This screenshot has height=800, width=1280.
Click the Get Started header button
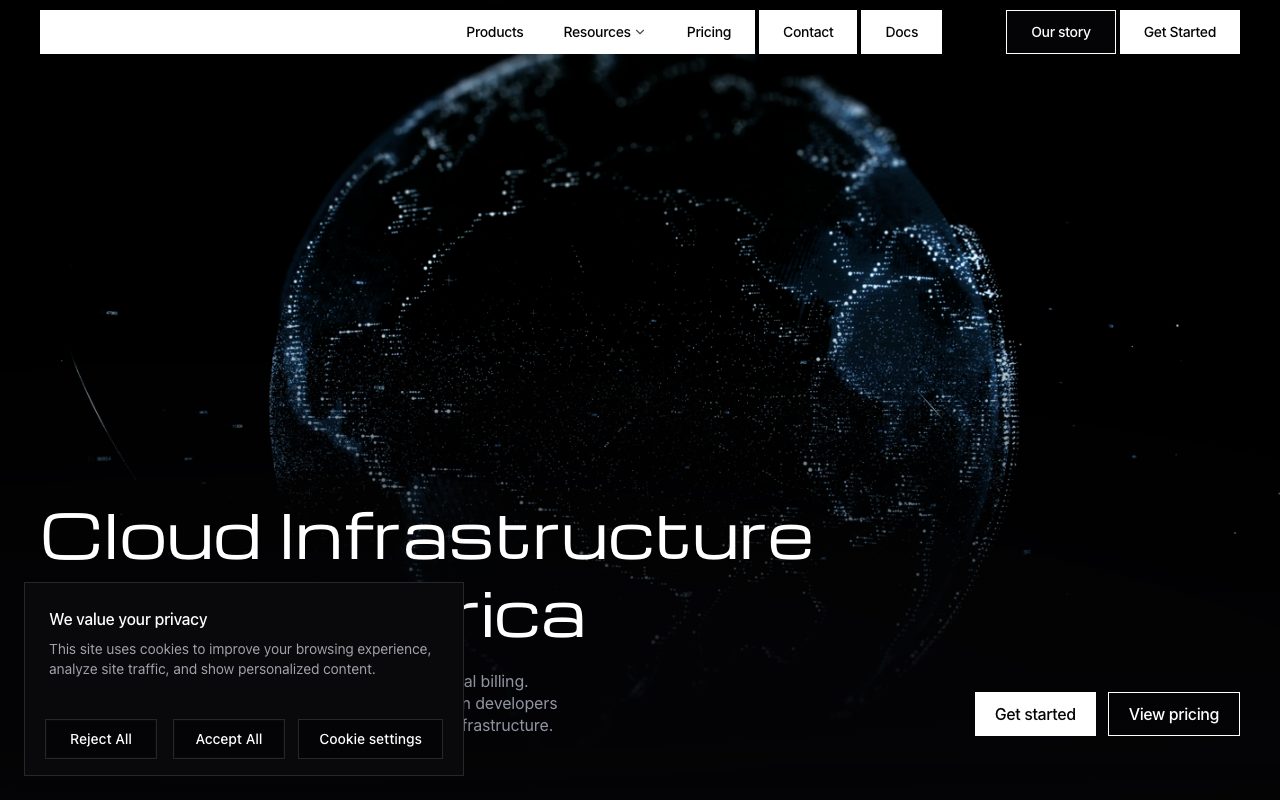(1180, 32)
